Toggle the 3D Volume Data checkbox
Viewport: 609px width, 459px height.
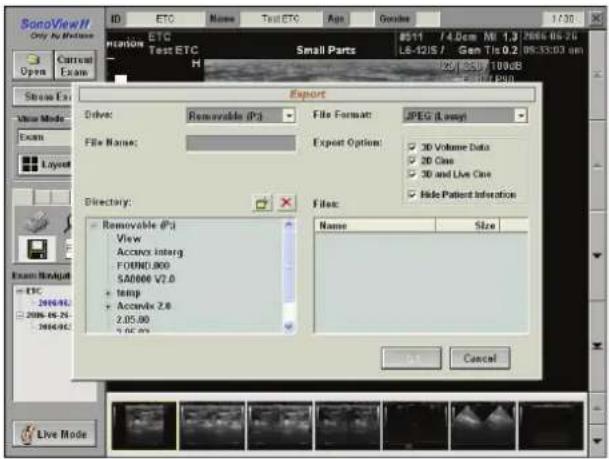pos(412,147)
